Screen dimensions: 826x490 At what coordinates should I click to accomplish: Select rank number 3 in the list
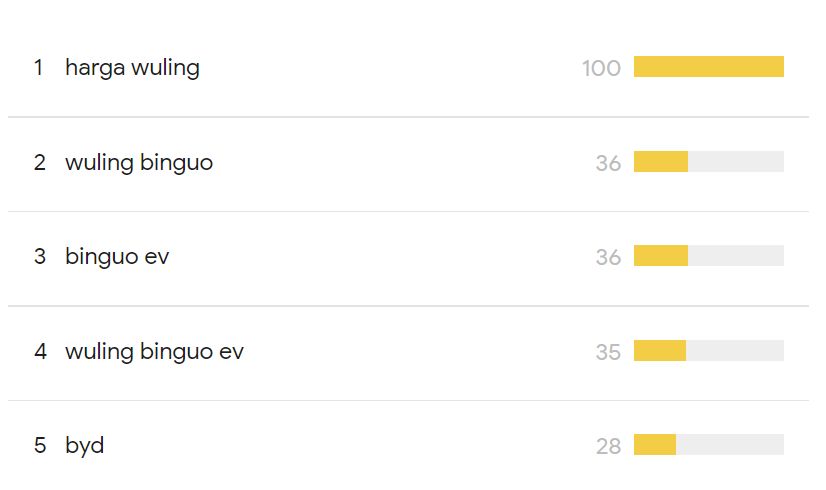coord(40,257)
